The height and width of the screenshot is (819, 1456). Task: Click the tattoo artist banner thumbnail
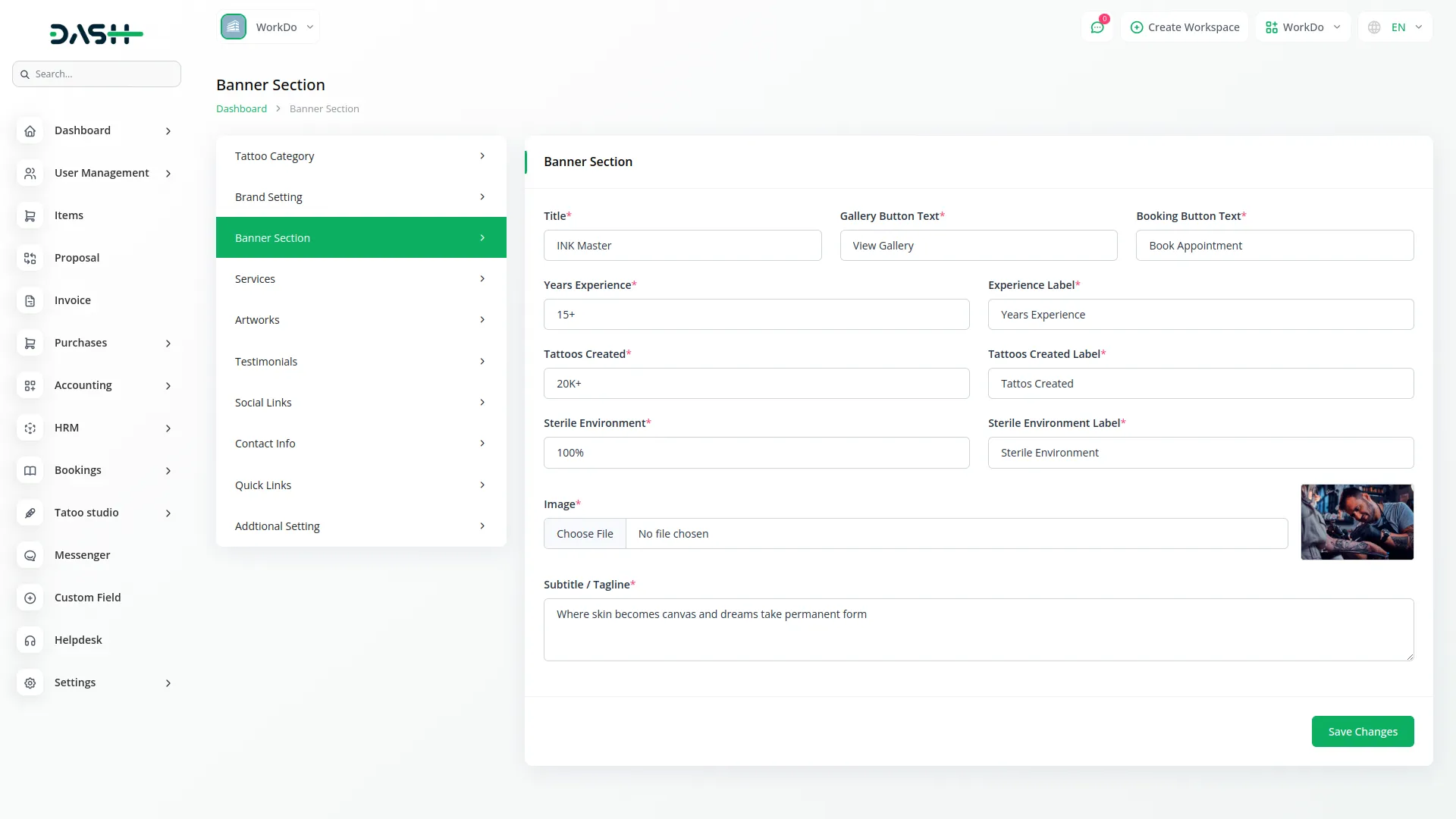(1357, 522)
